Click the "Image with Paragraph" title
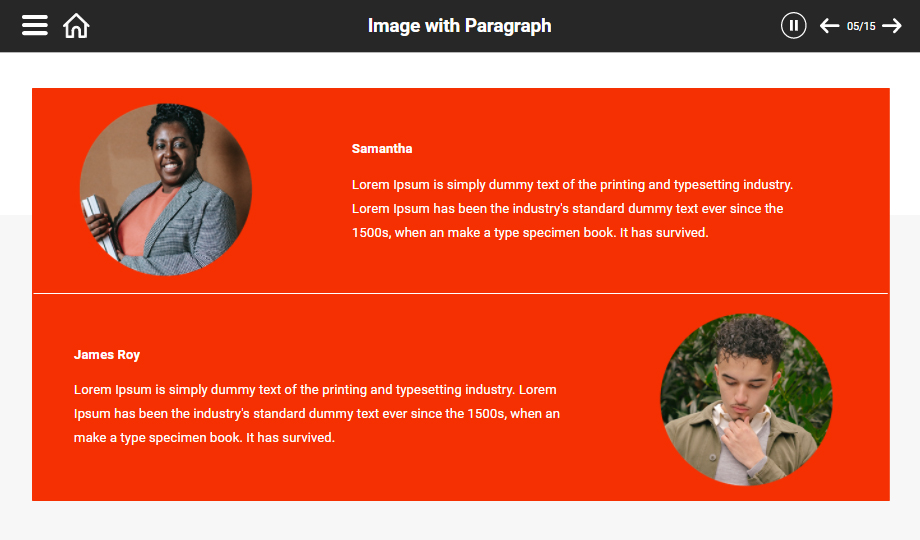Viewport: 920px width, 540px height. point(459,26)
